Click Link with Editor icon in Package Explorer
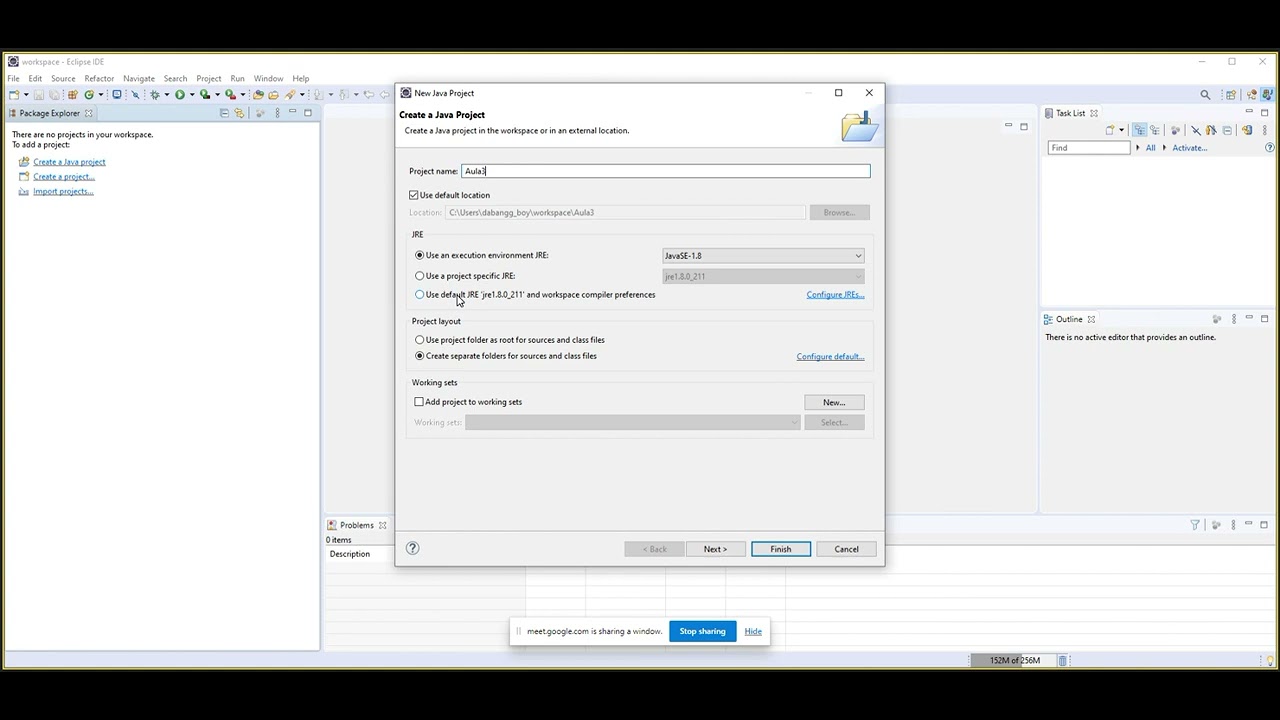 coord(240,113)
